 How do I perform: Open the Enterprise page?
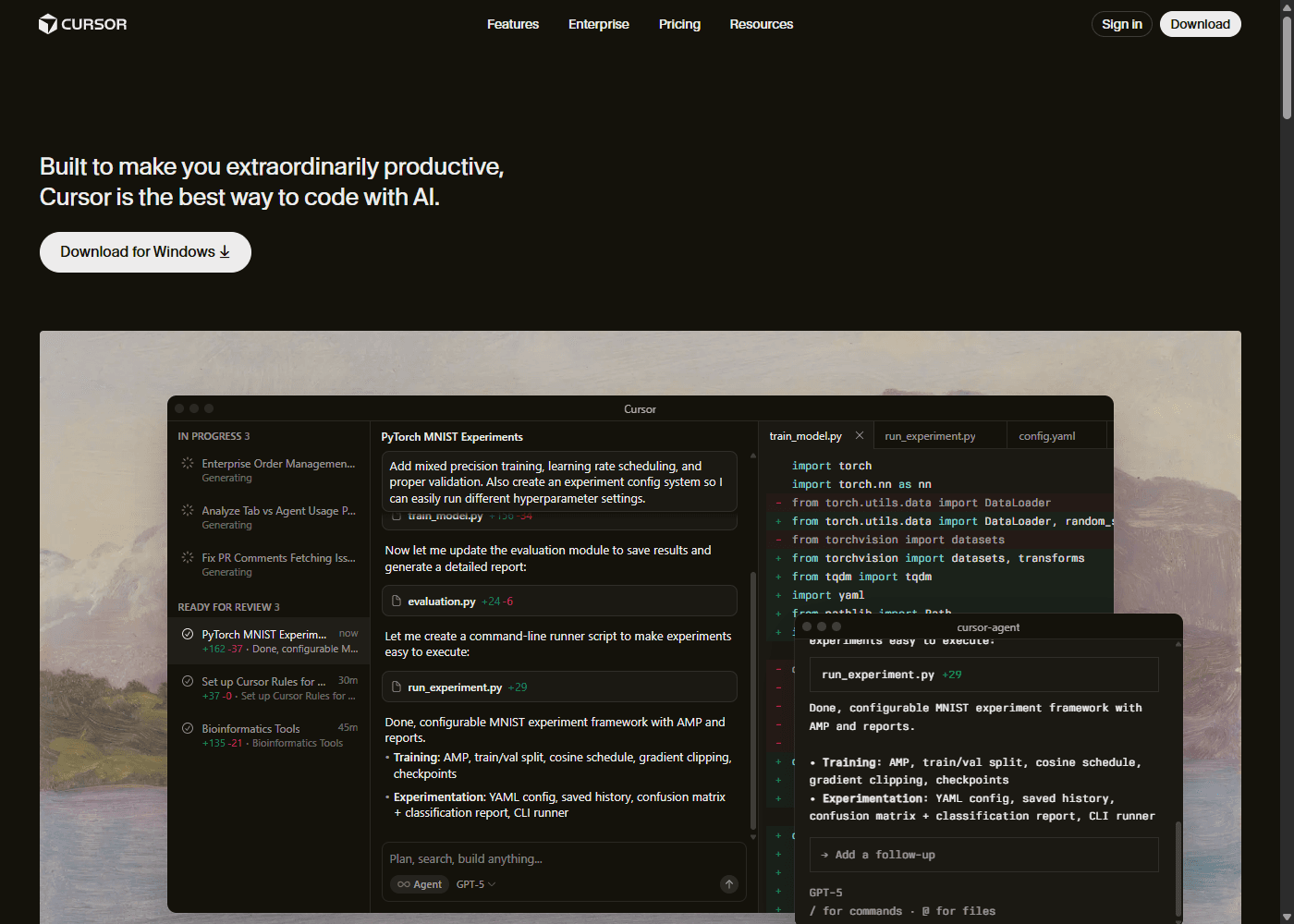[x=599, y=24]
